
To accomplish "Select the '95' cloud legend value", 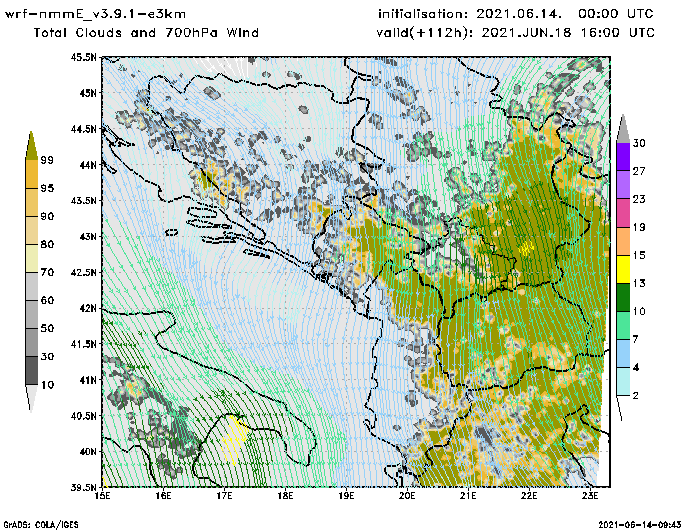I will tap(47, 188).
